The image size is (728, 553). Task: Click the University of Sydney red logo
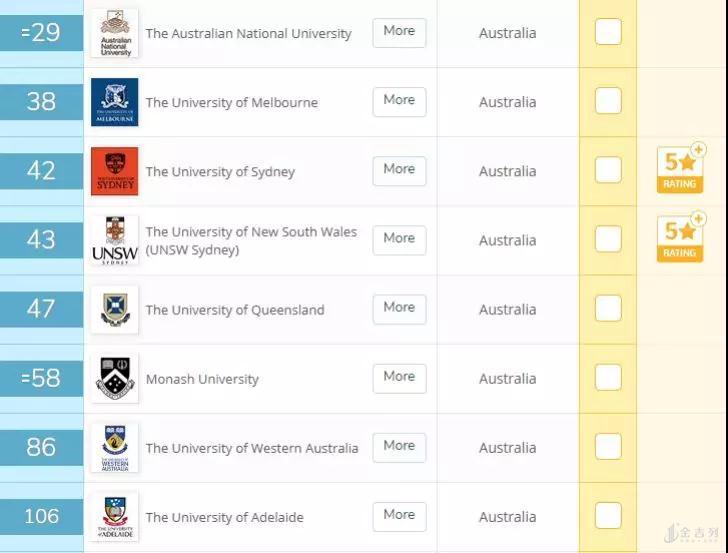coord(115,171)
